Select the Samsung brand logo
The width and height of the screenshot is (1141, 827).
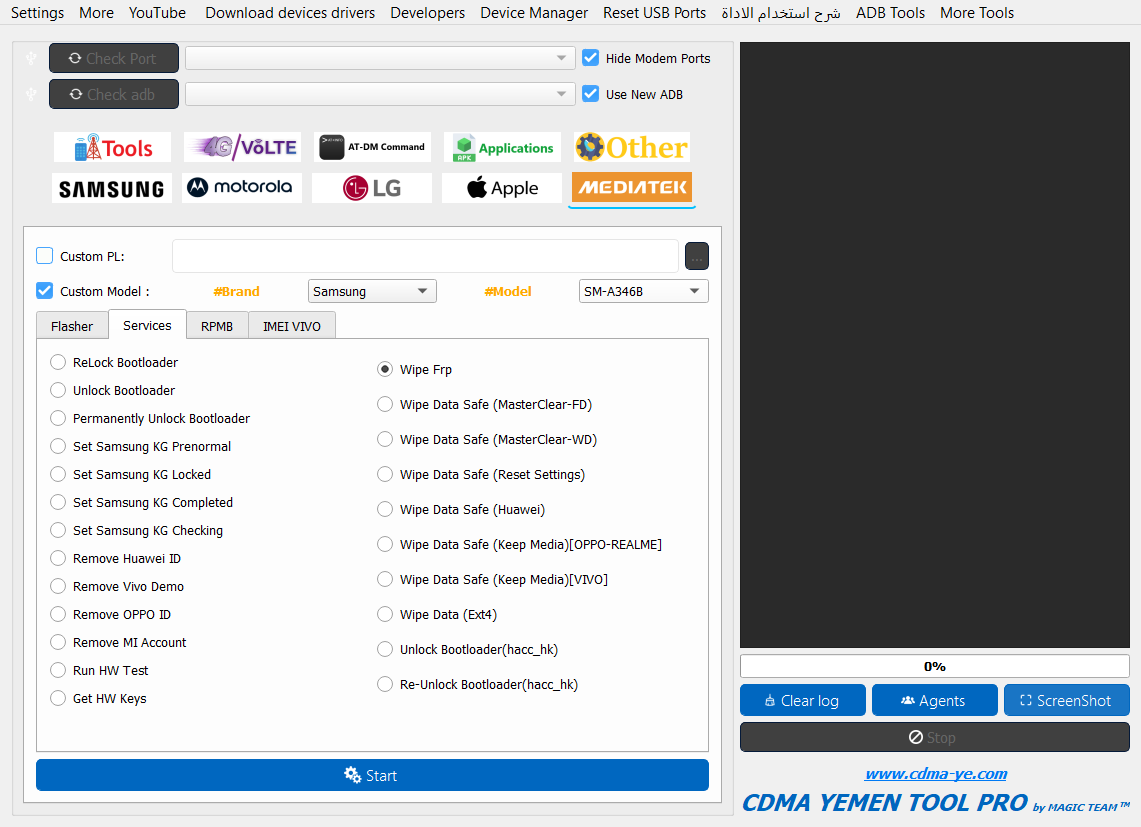pyautogui.click(x=111, y=188)
